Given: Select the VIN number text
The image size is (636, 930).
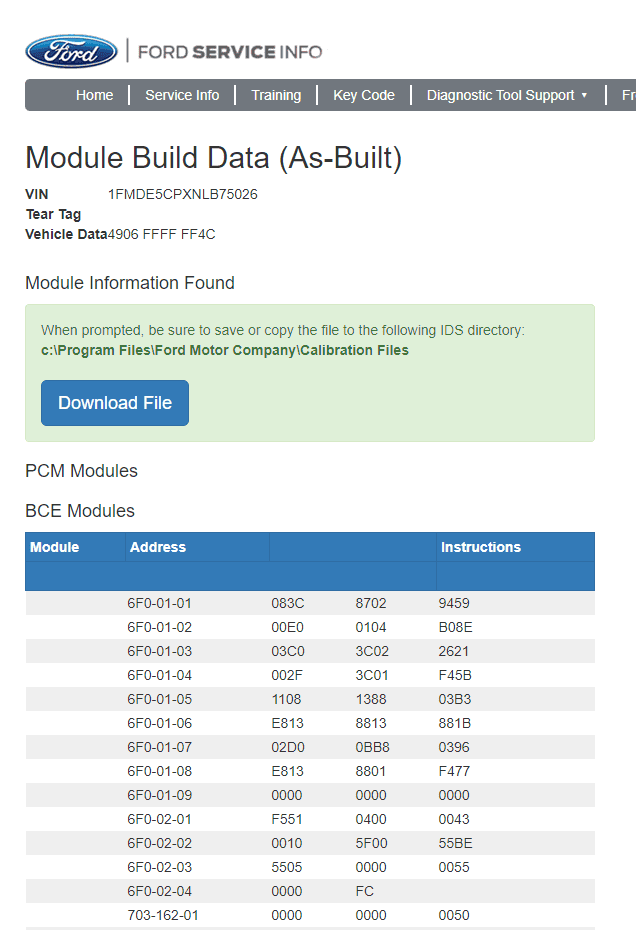Looking at the screenshot, I should pos(183,195).
